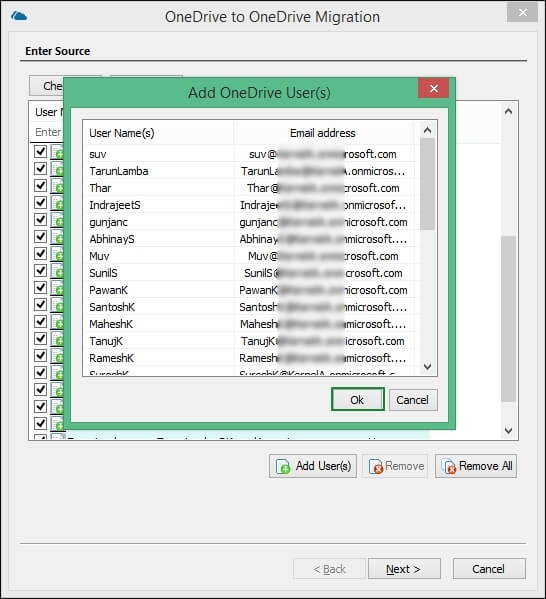
Task: Select the AbhinayS user row
Action: tap(248, 239)
